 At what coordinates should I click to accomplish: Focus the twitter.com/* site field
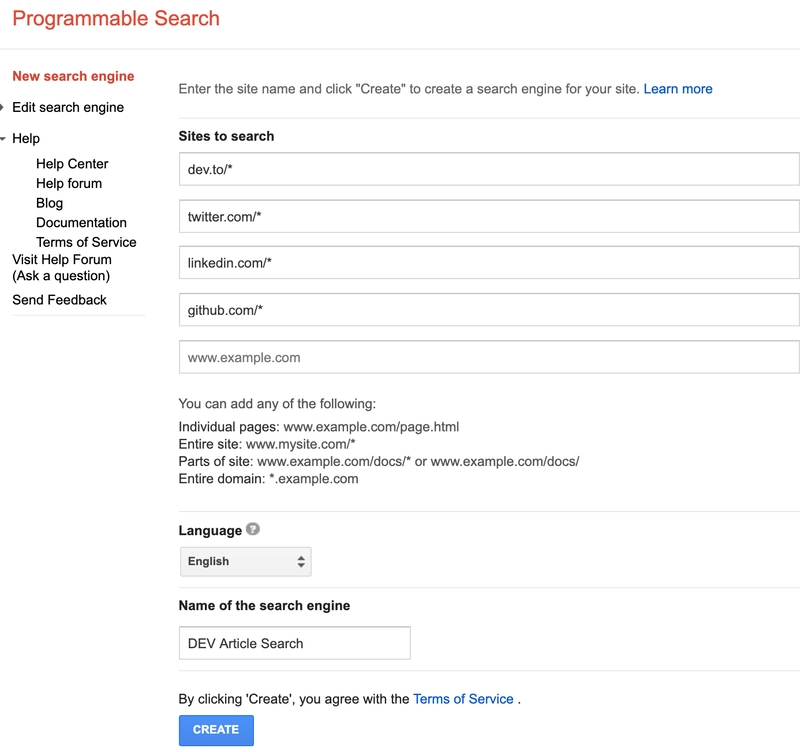488,216
